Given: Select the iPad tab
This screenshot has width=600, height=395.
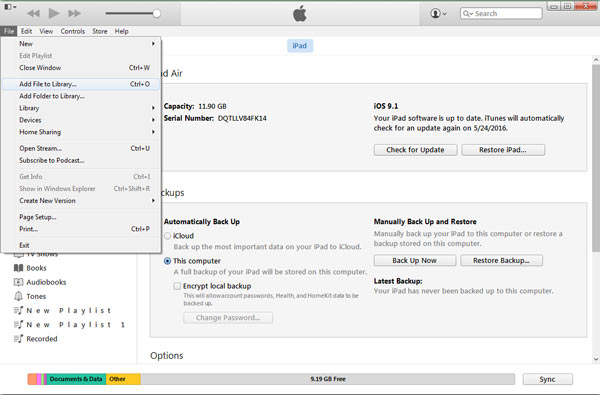Looking at the screenshot, I should 300,46.
